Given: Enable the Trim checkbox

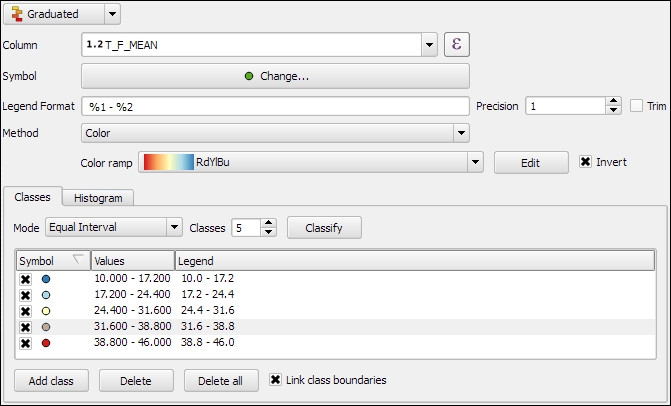Looking at the screenshot, I should [636, 106].
